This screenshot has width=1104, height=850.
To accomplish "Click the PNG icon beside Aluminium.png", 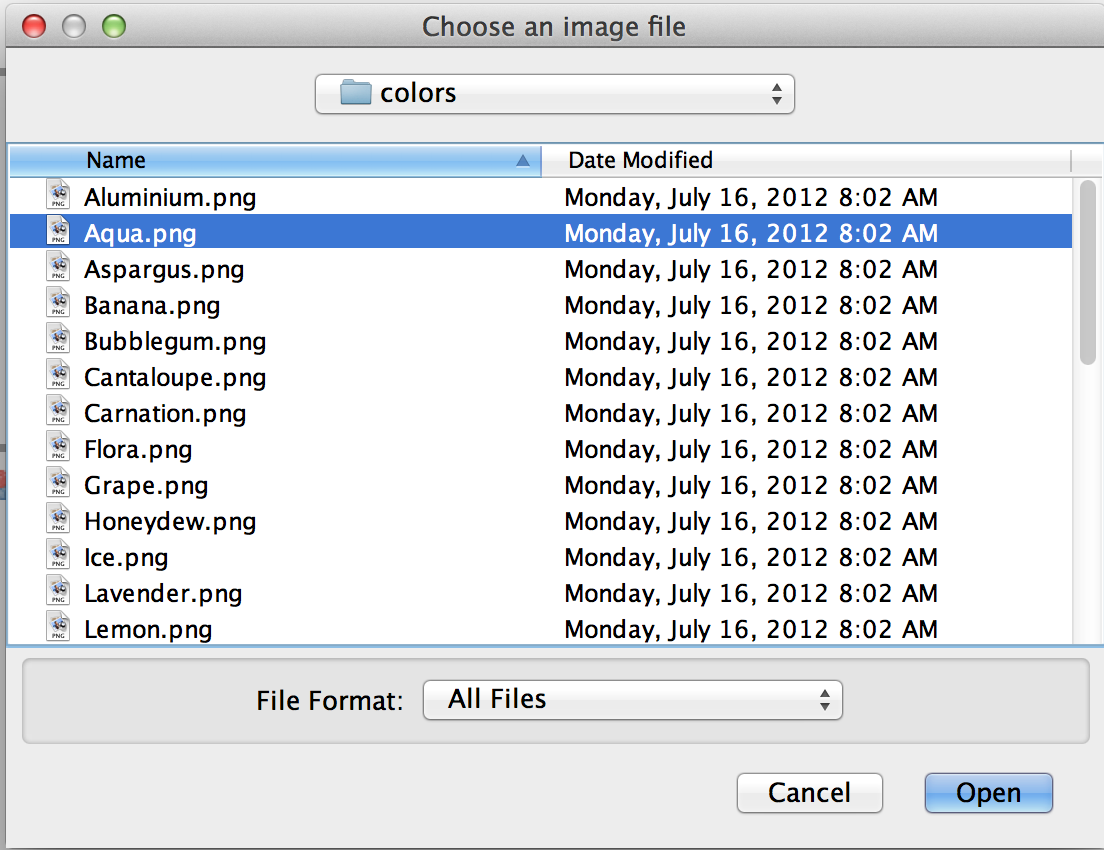I will click(x=59, y=197).
